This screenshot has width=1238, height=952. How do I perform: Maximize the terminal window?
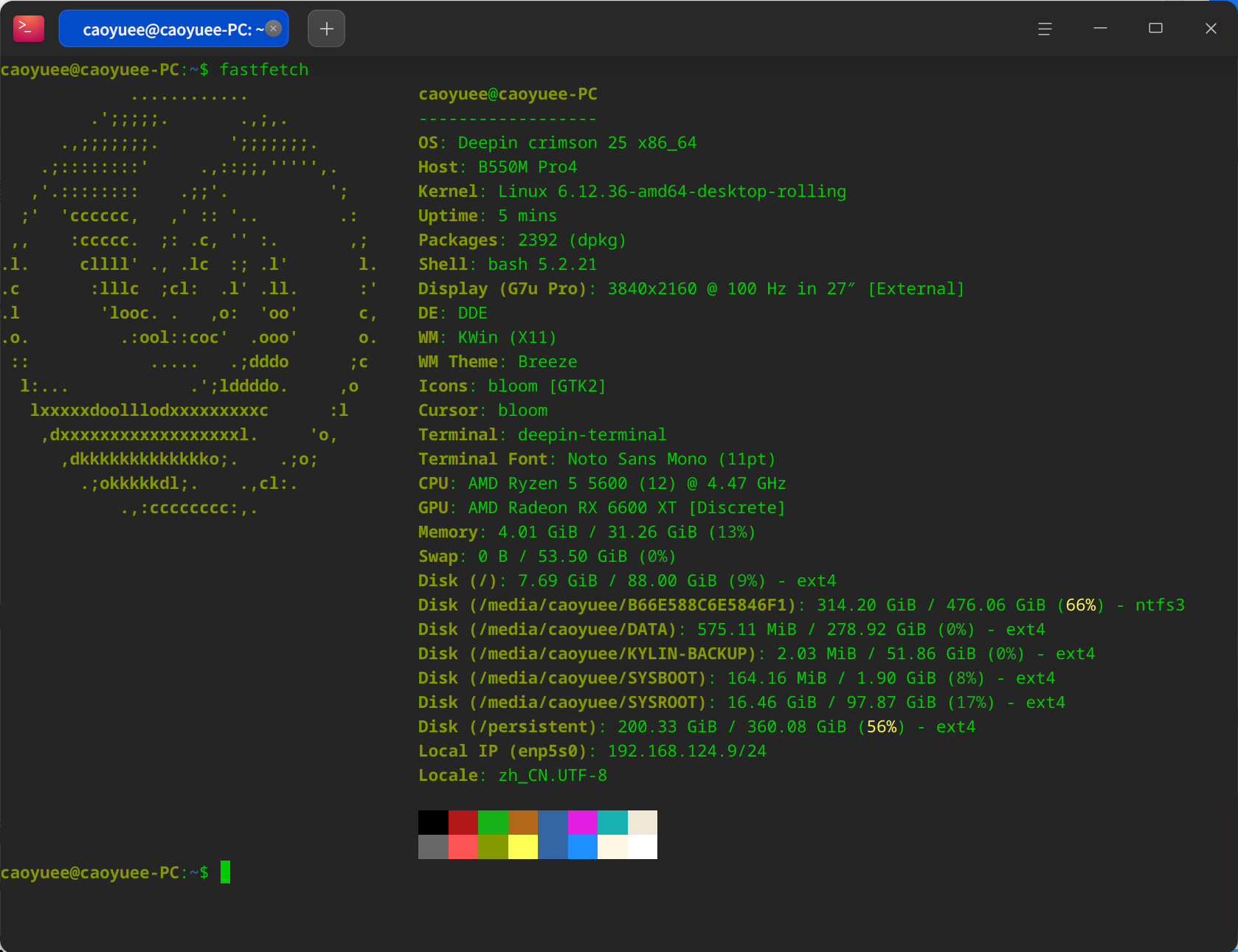[1155, 29]
